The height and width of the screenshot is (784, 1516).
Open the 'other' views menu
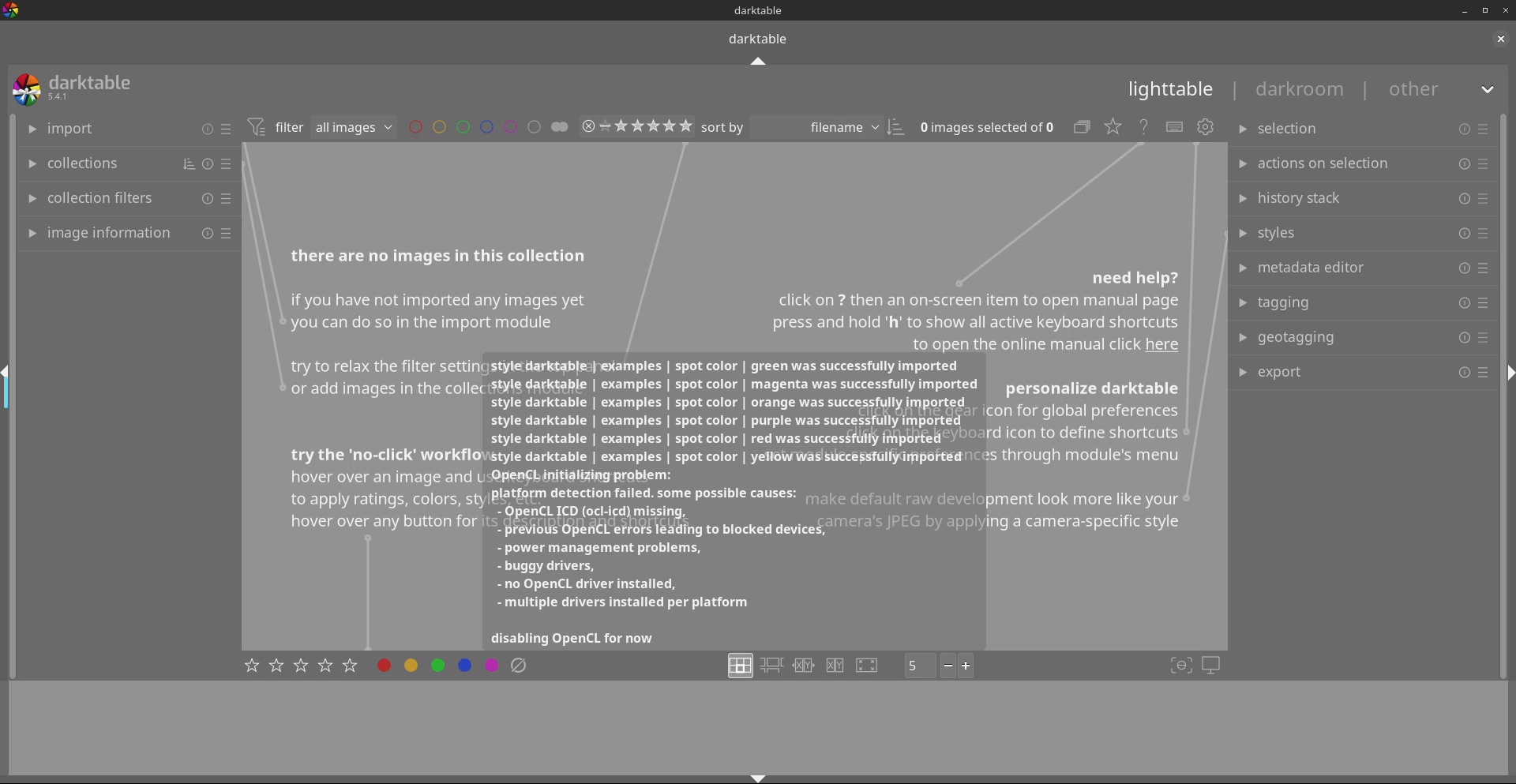pos(1413,89)
